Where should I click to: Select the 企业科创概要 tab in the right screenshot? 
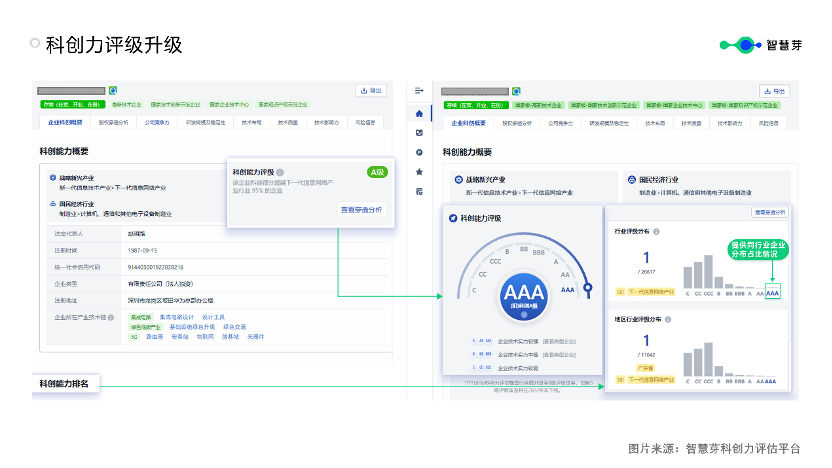(x=469, y=123)
